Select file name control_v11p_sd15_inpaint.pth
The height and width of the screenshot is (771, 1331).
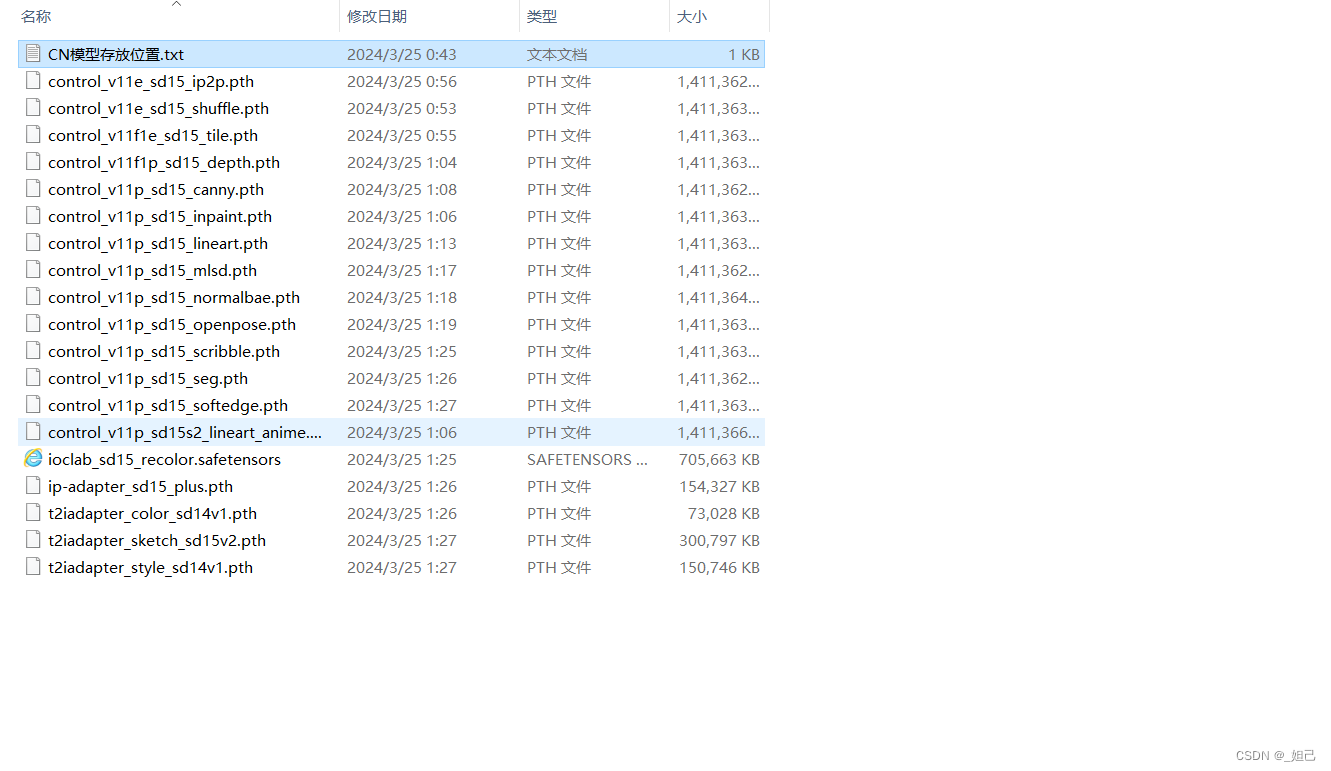tap(160, 216)
